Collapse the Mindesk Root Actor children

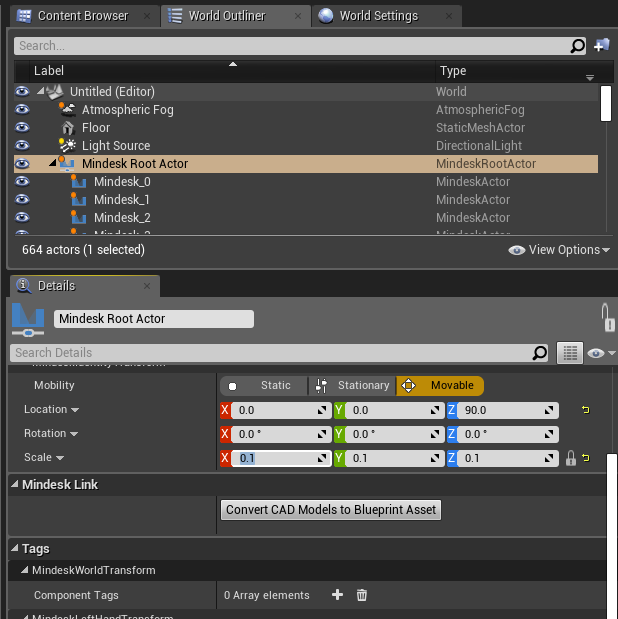tap(53, 162)
